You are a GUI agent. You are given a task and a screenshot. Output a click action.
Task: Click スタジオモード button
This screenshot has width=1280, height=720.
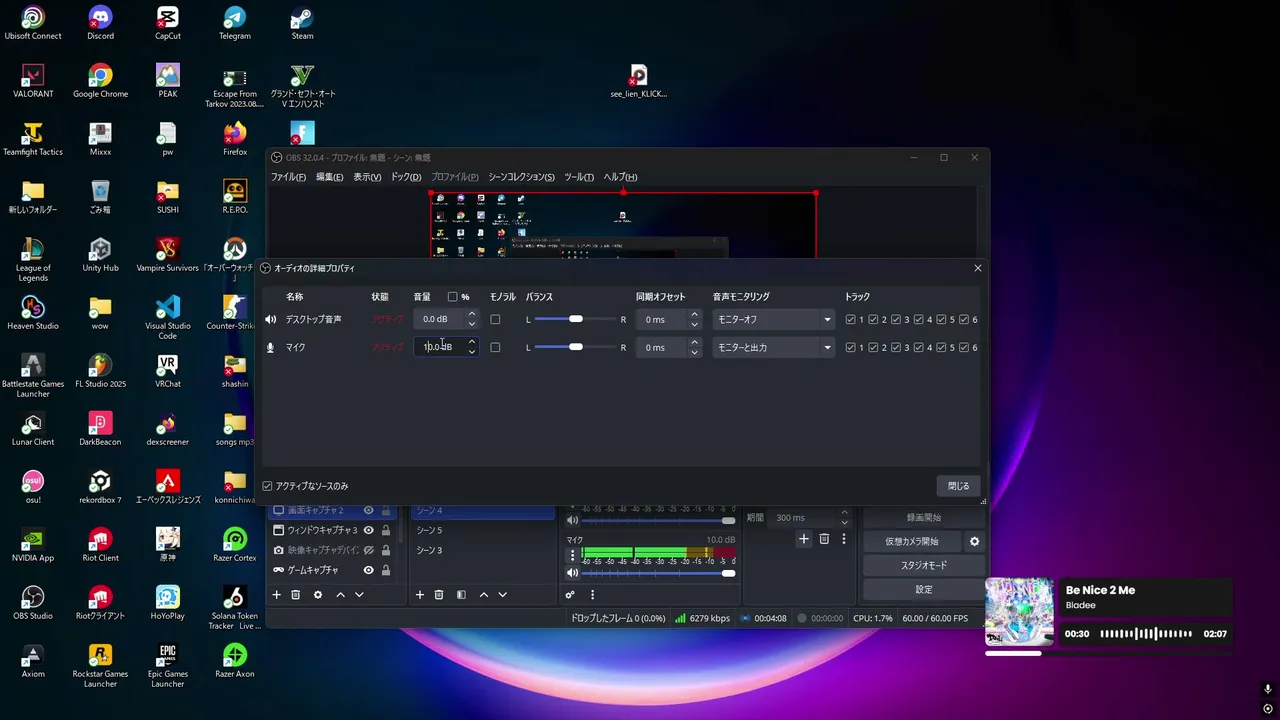pyautogui.click(x=924, y=566)
